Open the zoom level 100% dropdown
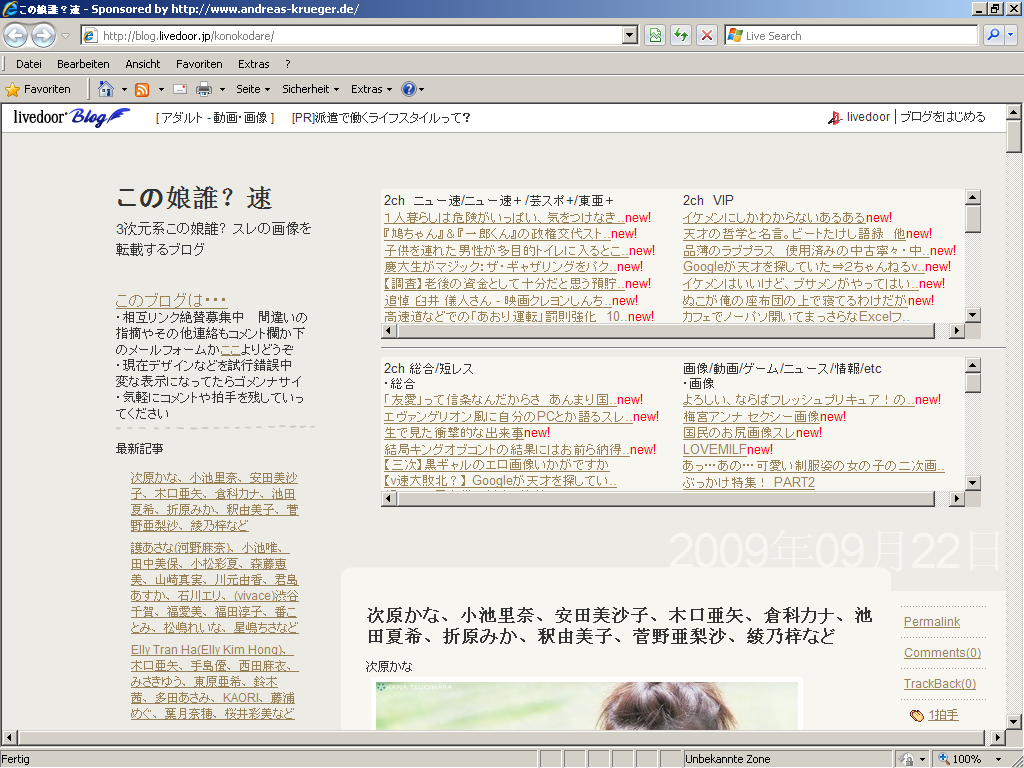This screenshot has height=768, width=1024. tap(998, 759)
